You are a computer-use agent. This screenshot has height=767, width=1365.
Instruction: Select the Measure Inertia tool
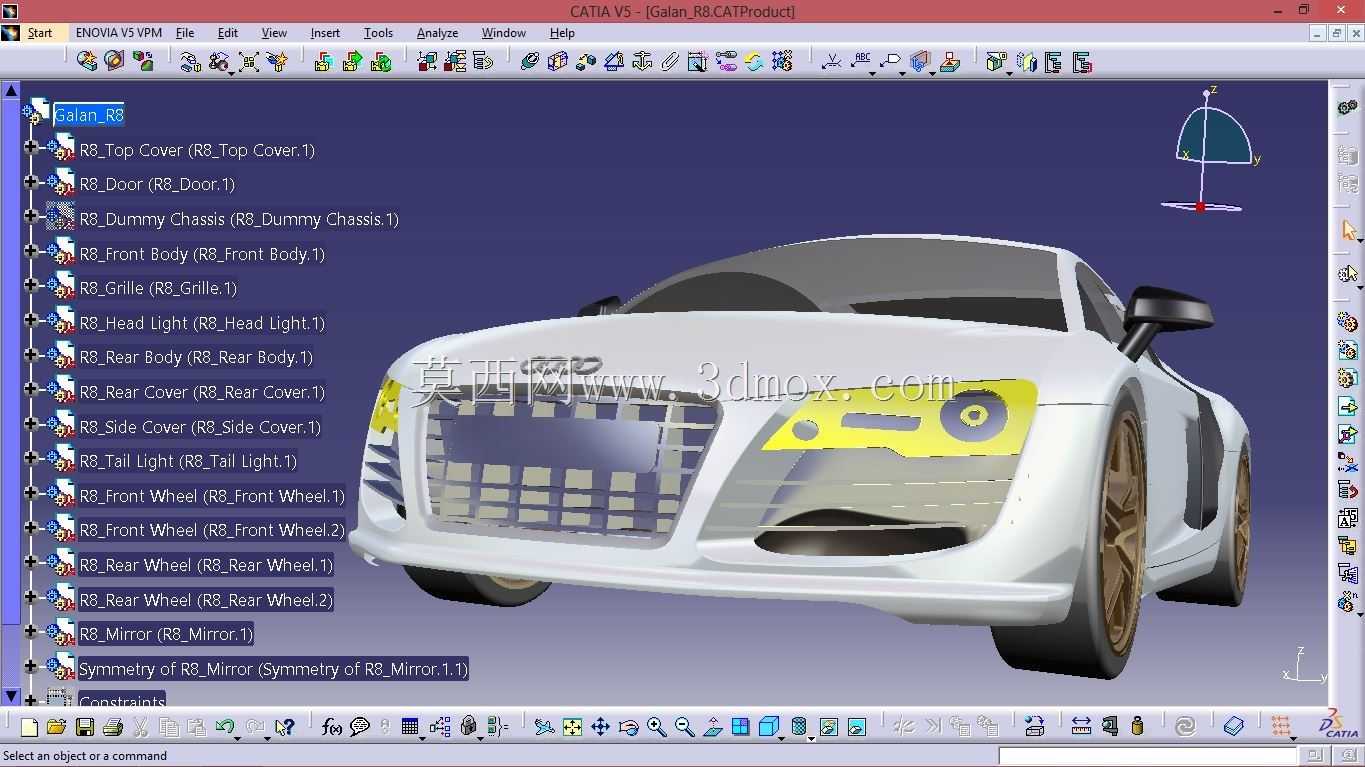pos(1137,727)
